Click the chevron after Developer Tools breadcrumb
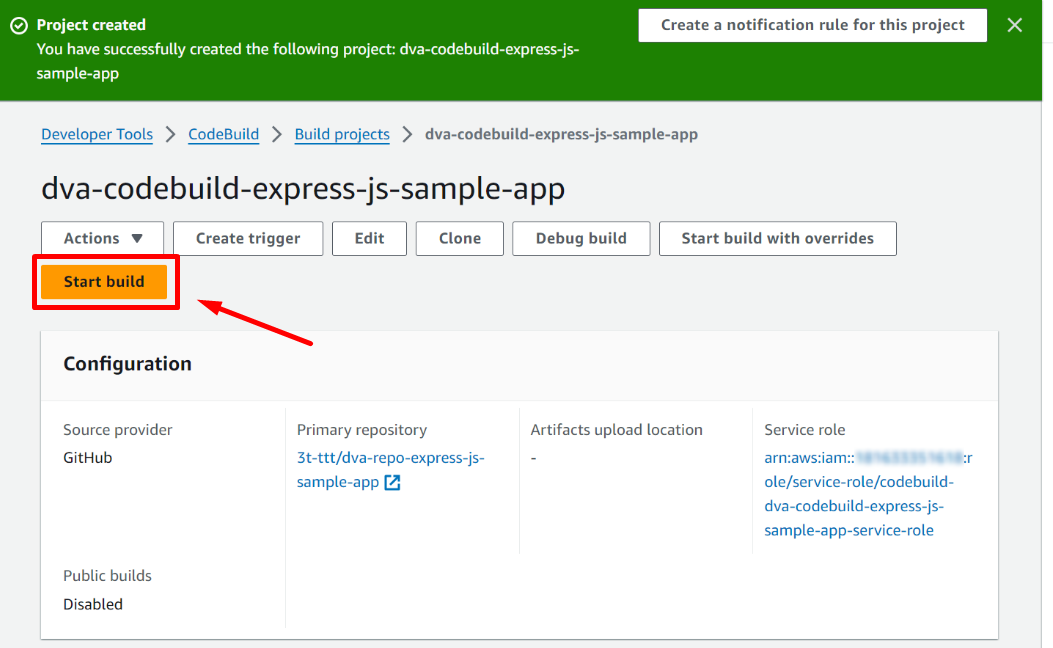Screen dimensions: 1053x648 pyautogui.click(x=171, y=134)
